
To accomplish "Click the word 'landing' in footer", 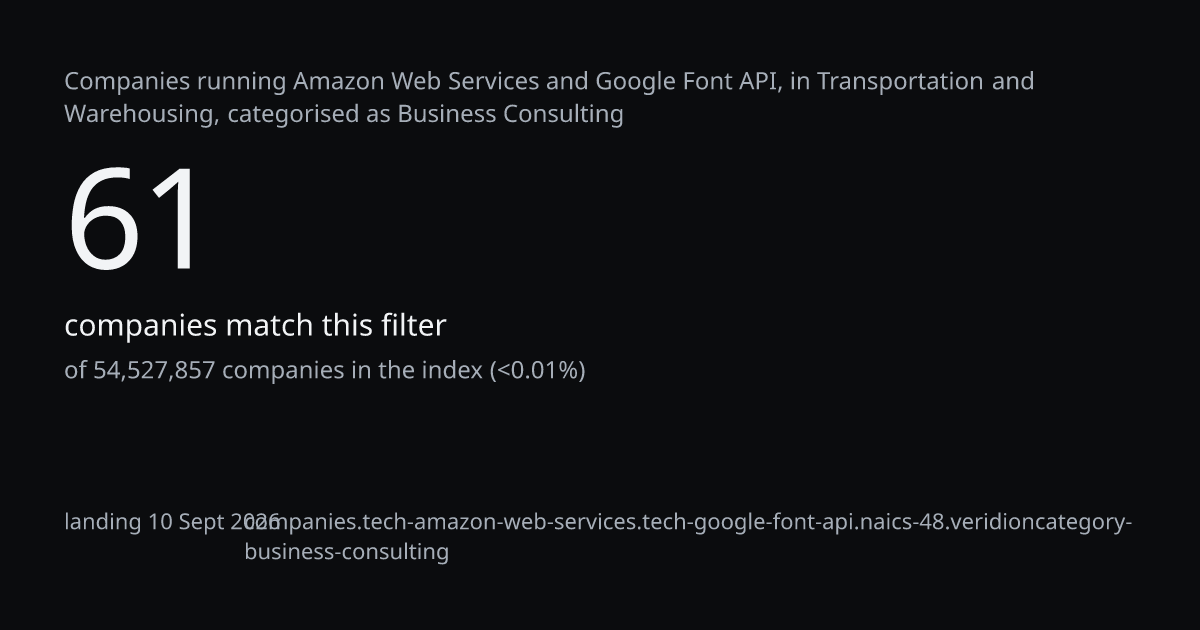I will [x=103, y=522].
